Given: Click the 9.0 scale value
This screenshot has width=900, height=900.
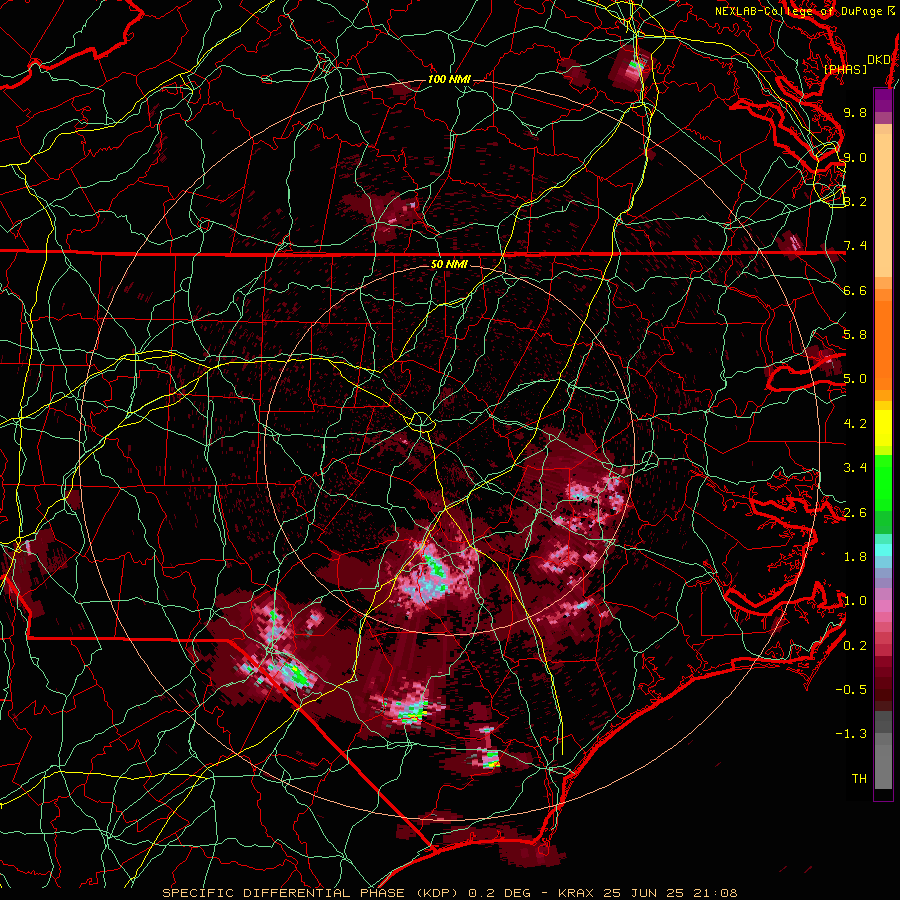Looking at the screenshot, I should [x=855, y=157].
